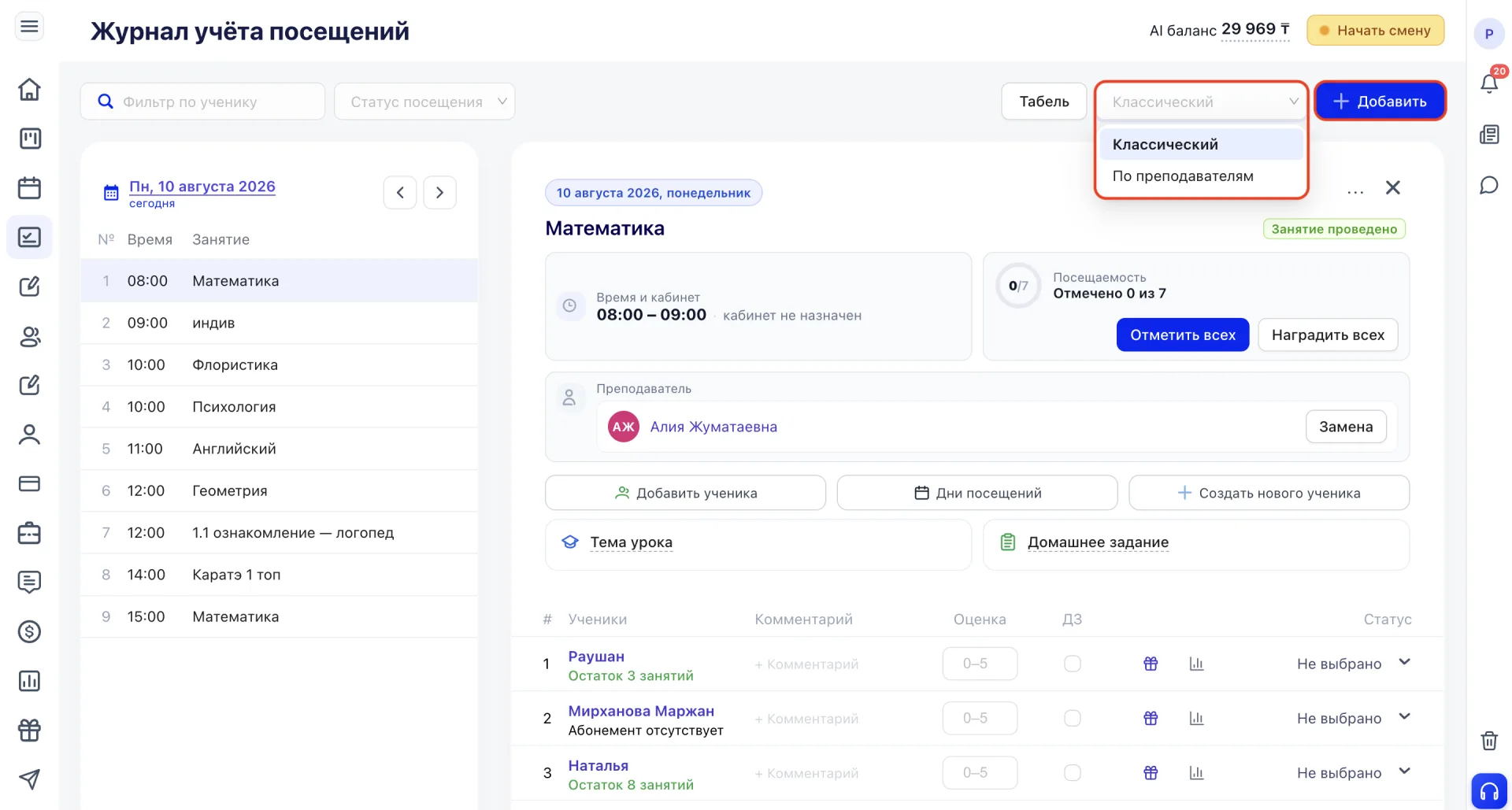Open the gift rewards sidebar icon
The width and height of the screenshot is (1512, 810).
29,730
